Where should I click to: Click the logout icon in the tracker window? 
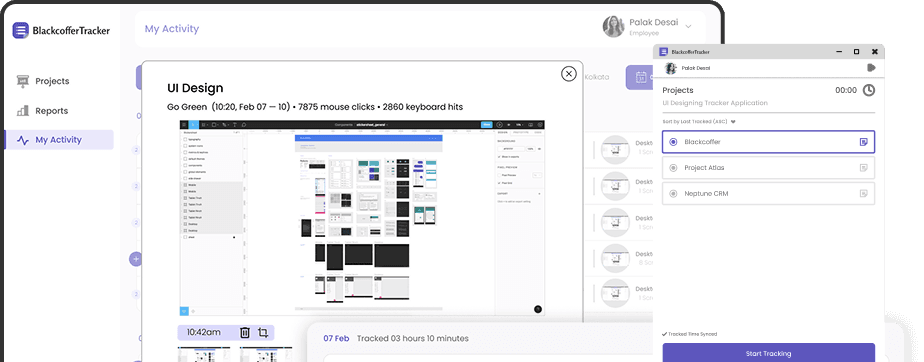(x=872, y=68)
